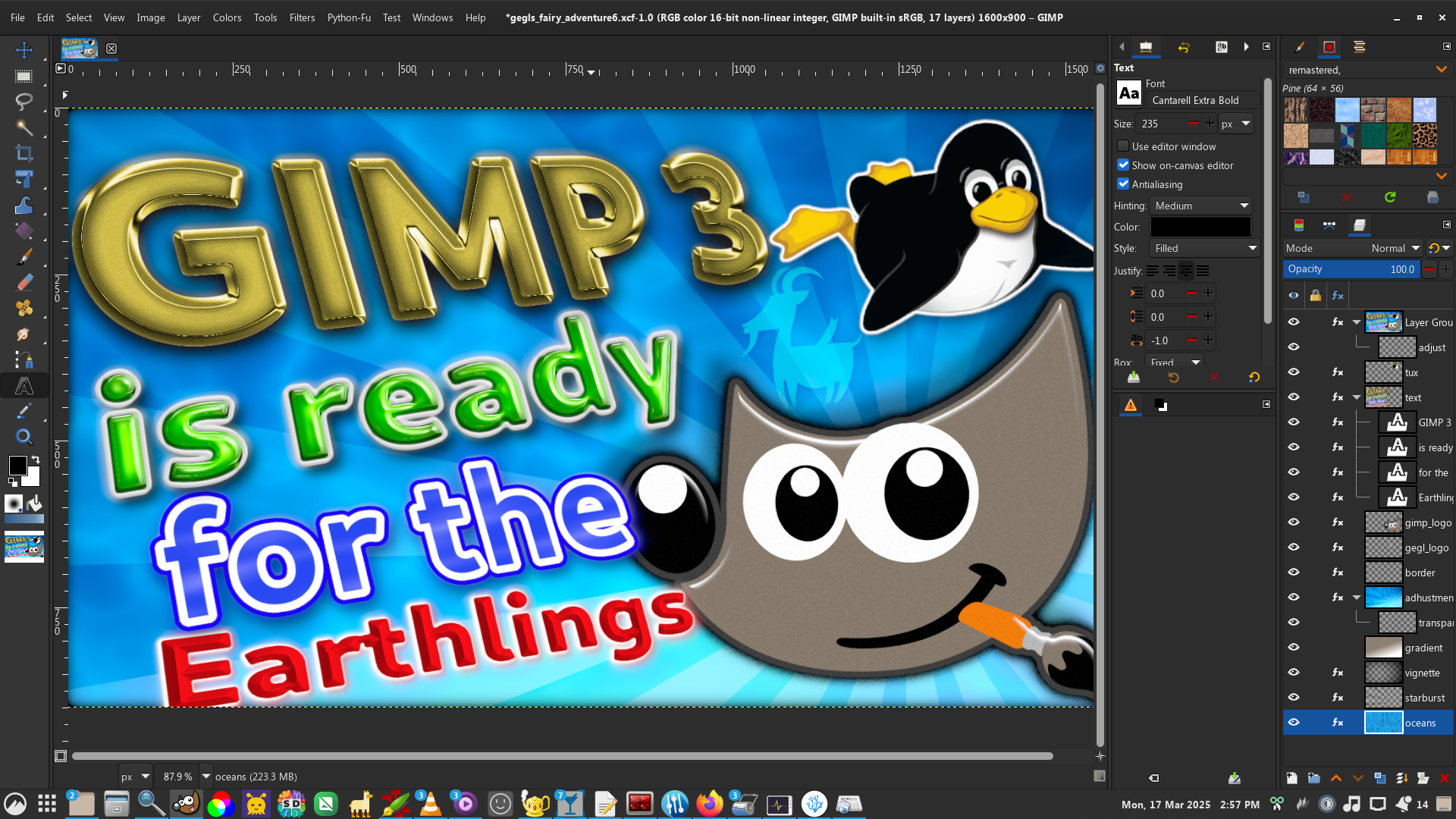
Task: Select the Heal bandage tool
Action: [x=24, y=308]
